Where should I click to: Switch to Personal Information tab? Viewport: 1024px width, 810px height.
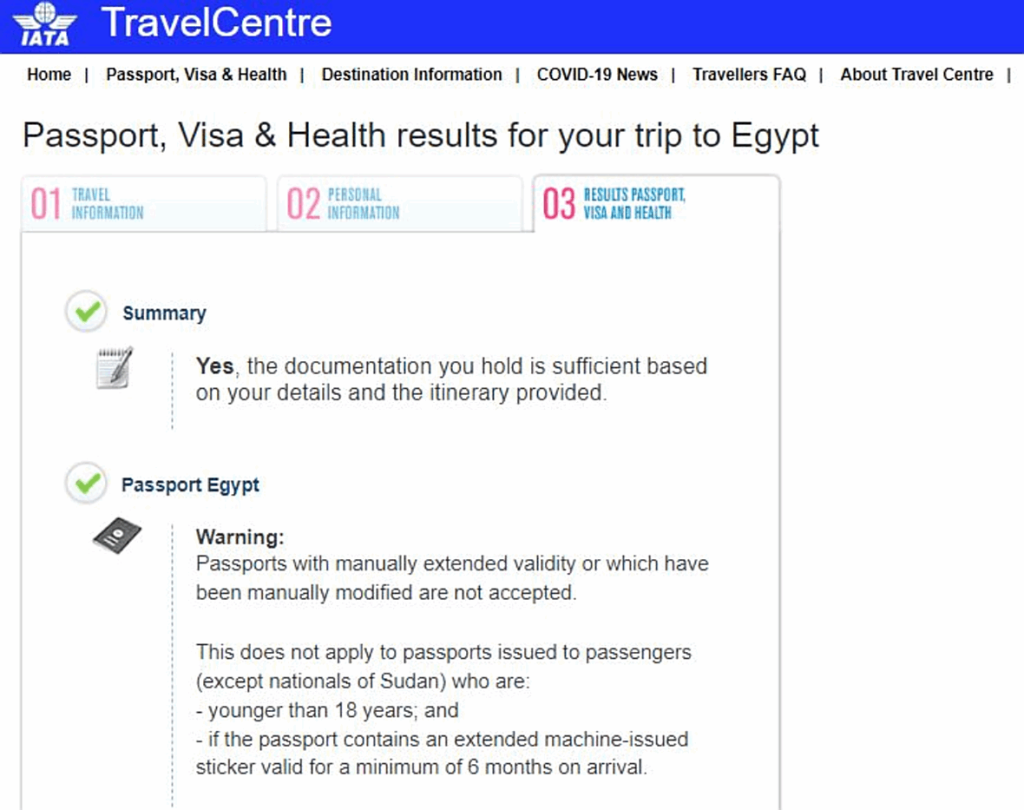point(363,204)
